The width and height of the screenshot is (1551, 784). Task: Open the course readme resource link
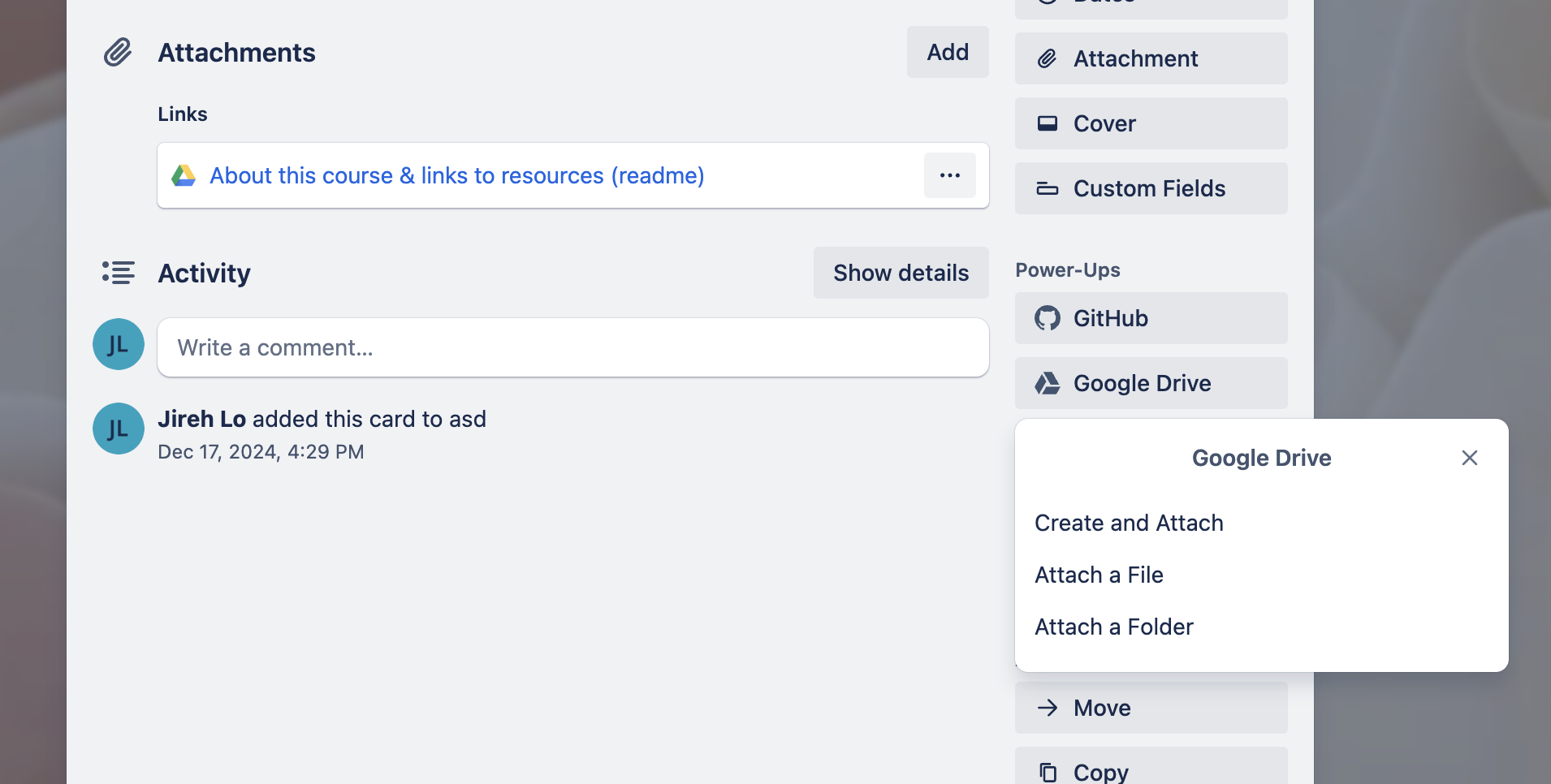pos(456,175)
